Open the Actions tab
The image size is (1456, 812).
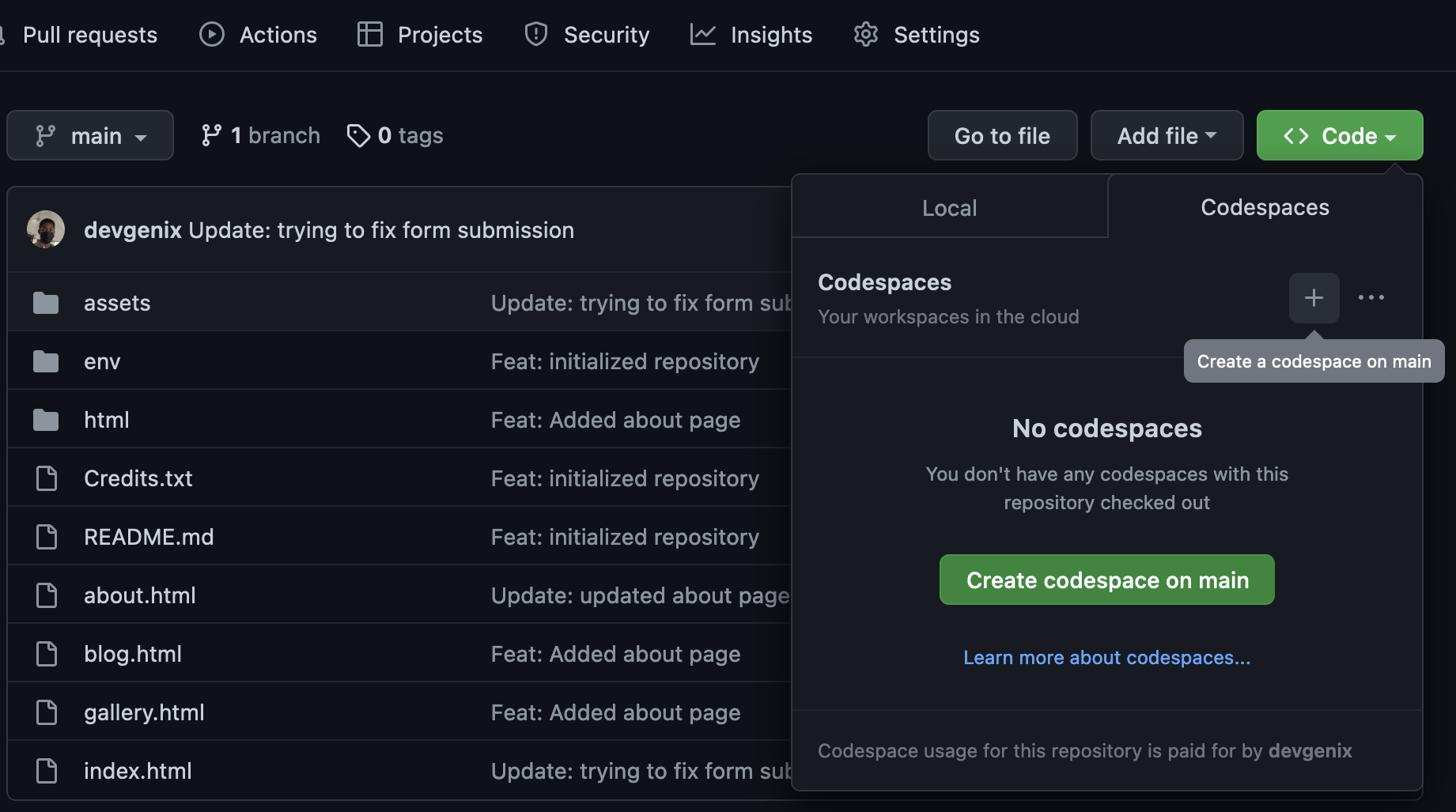click(x=258, y=35)
